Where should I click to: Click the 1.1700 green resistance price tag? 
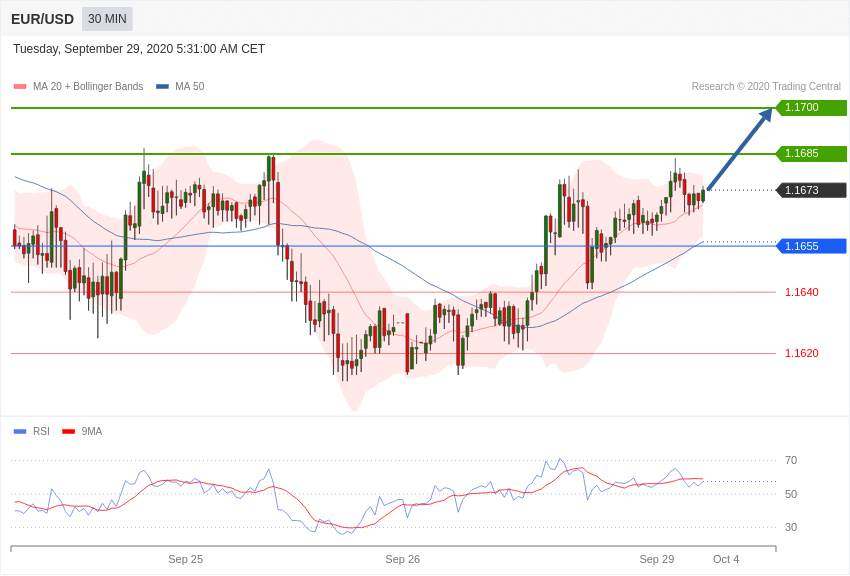[811, 107]
